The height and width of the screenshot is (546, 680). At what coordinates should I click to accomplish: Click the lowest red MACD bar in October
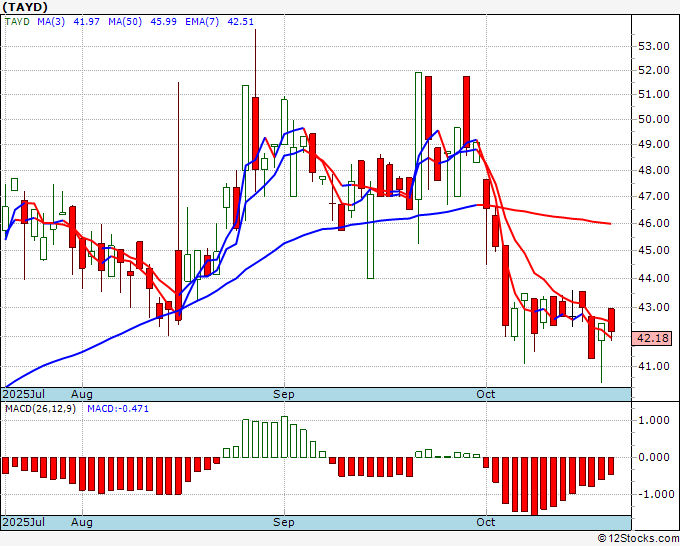pos(534,486)
